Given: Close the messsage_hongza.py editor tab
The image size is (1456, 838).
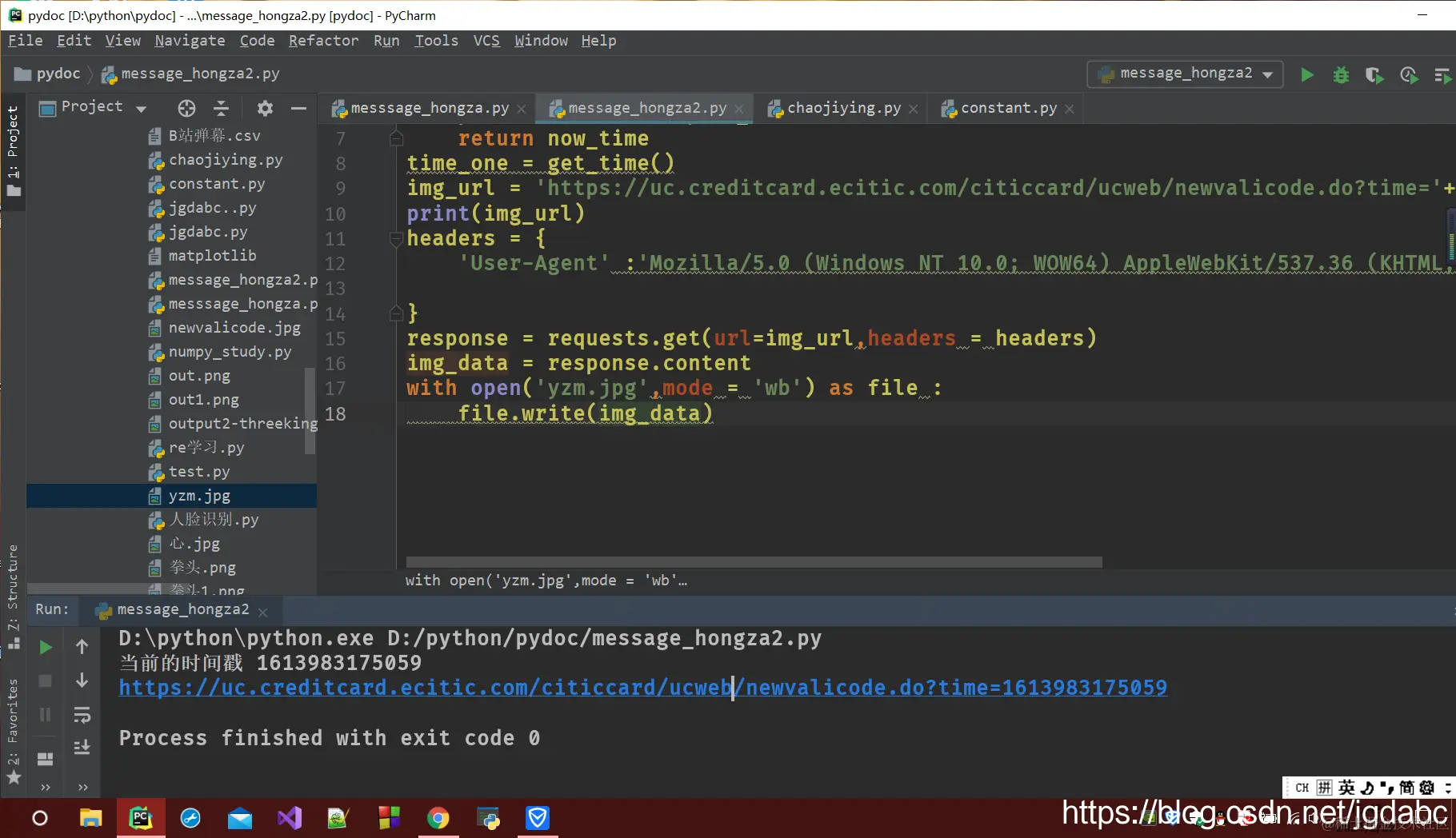Looking at the screenshot, I should pyautogui.click(x=522, y=109).
